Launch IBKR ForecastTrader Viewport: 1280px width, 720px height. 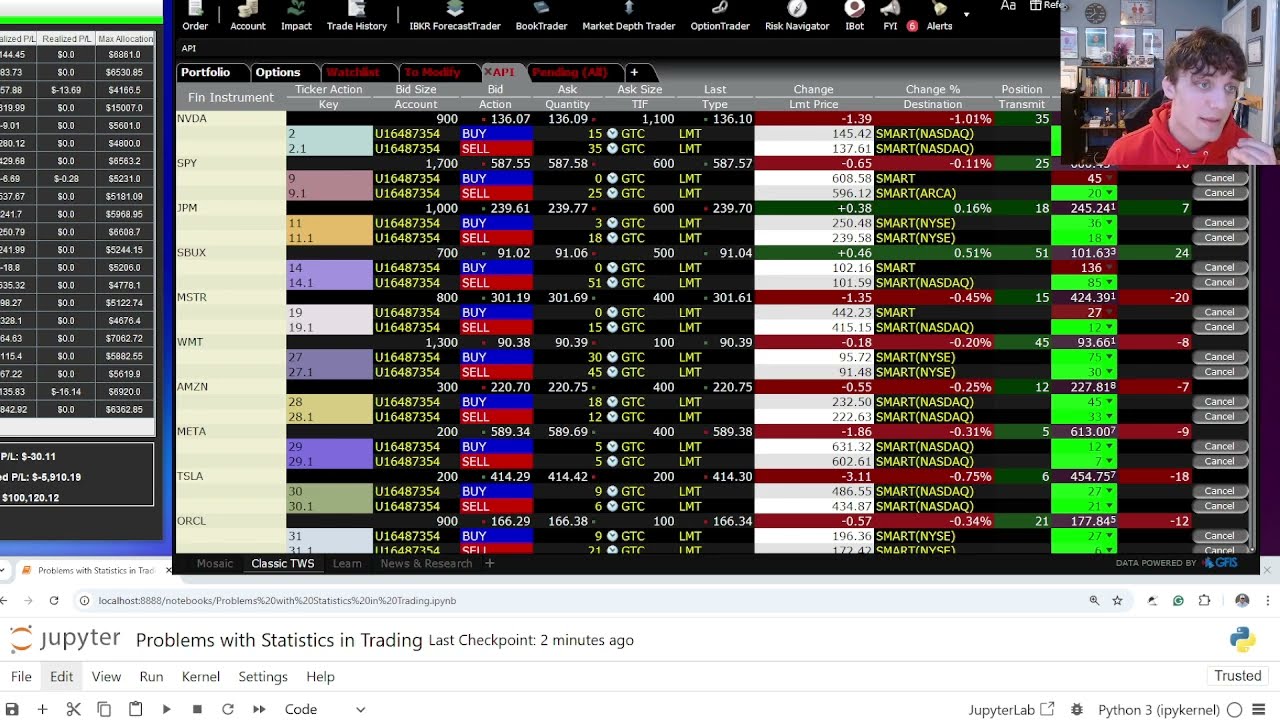click(455, 16)
